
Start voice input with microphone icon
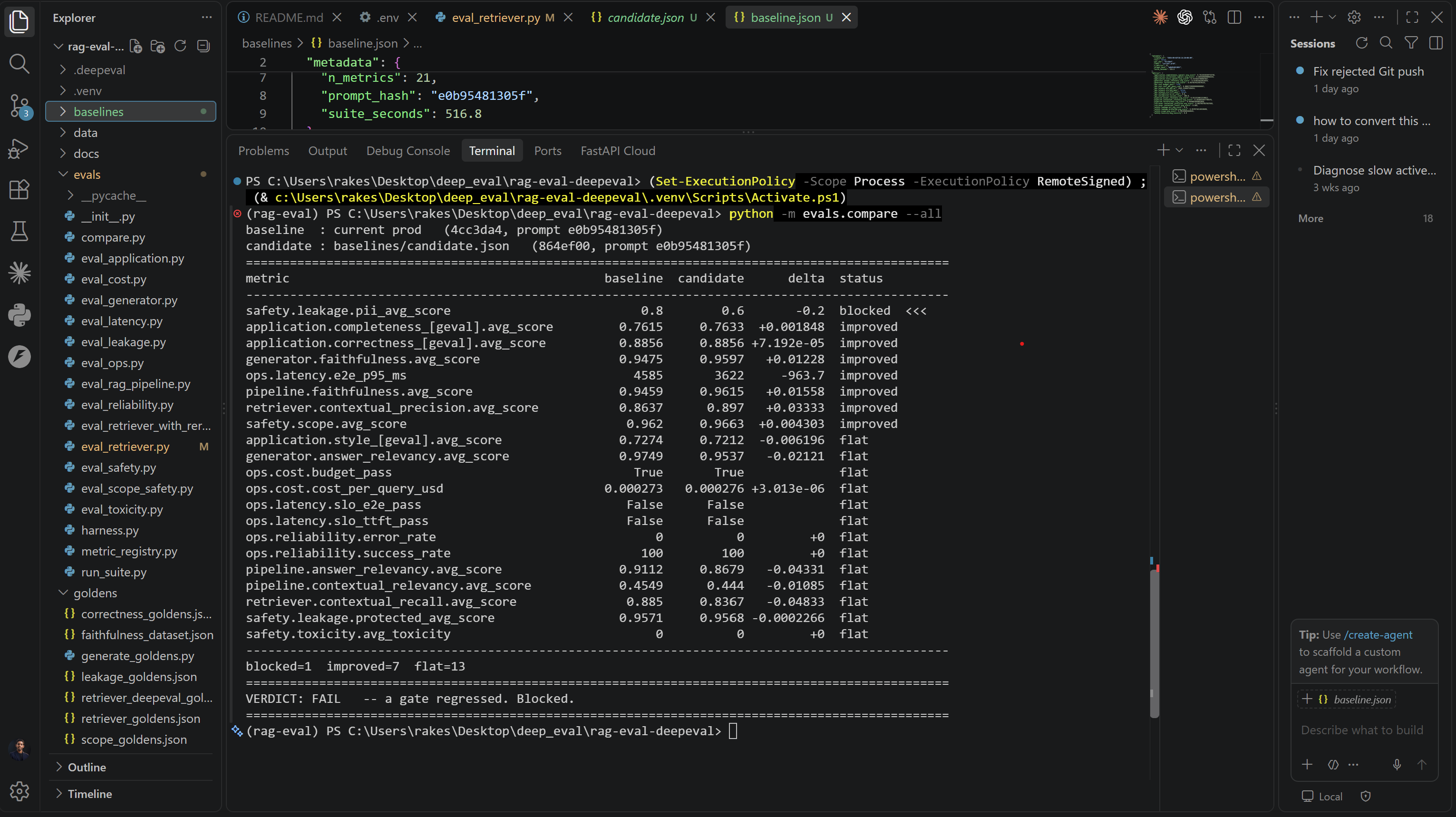[1397, 764]
